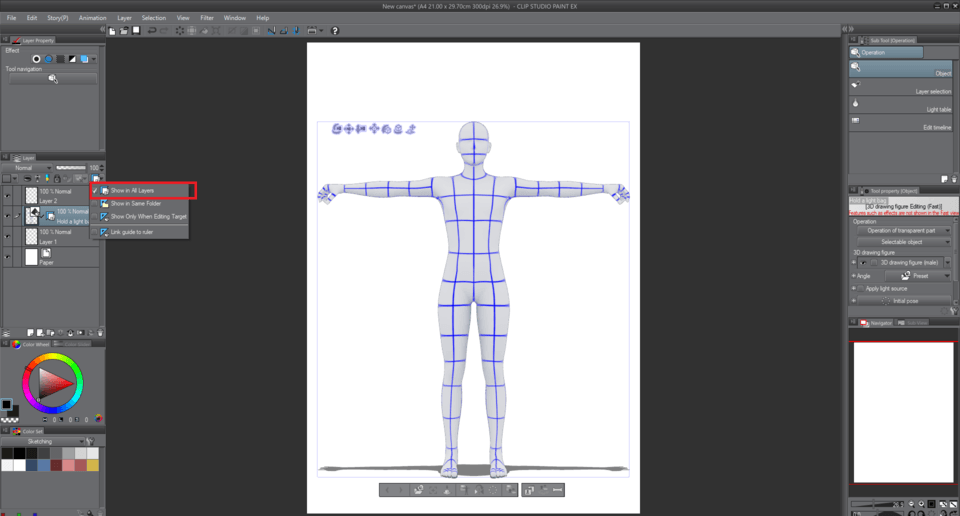
Task: Open the help question mark icon
Action: point(335,31)
